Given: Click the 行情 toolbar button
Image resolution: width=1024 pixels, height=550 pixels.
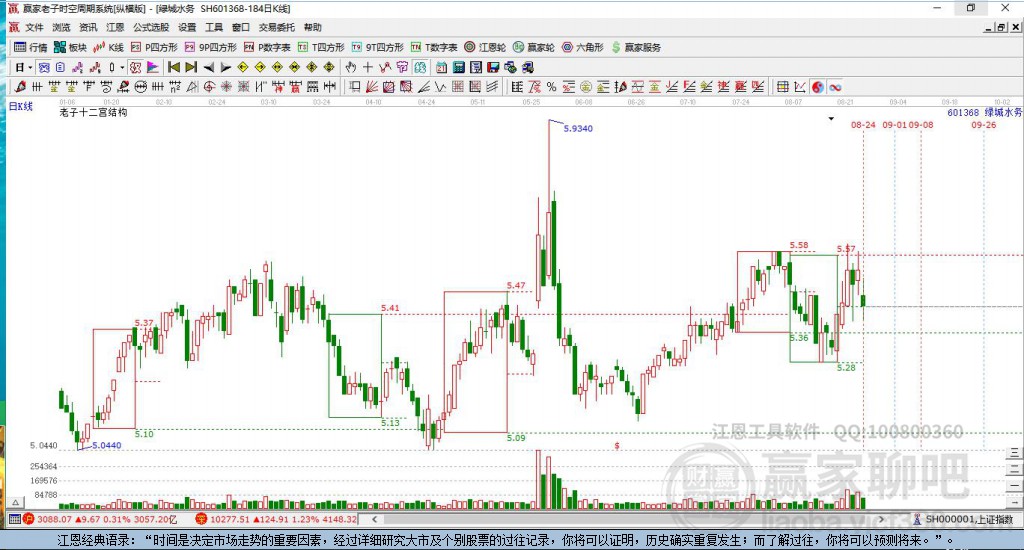Looking at the screenshot, I should (31, 47).
